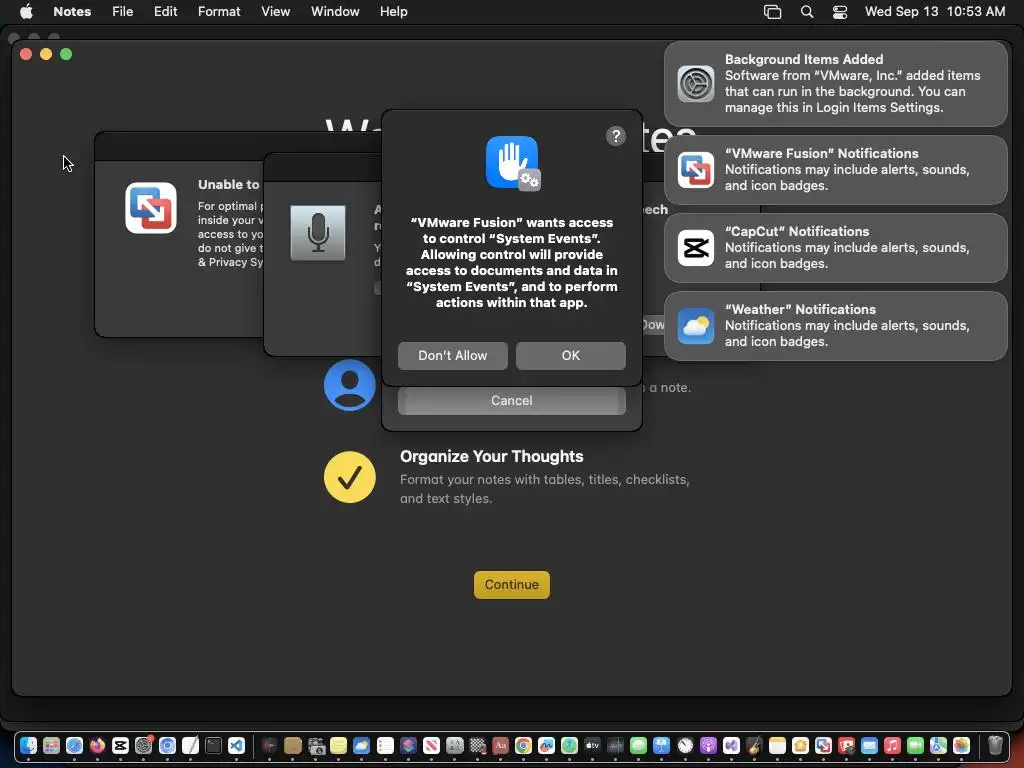The width and height of the screenshot is (1024, 768).
Task: Open the News app from Dock
Action: tap(431, 745)
